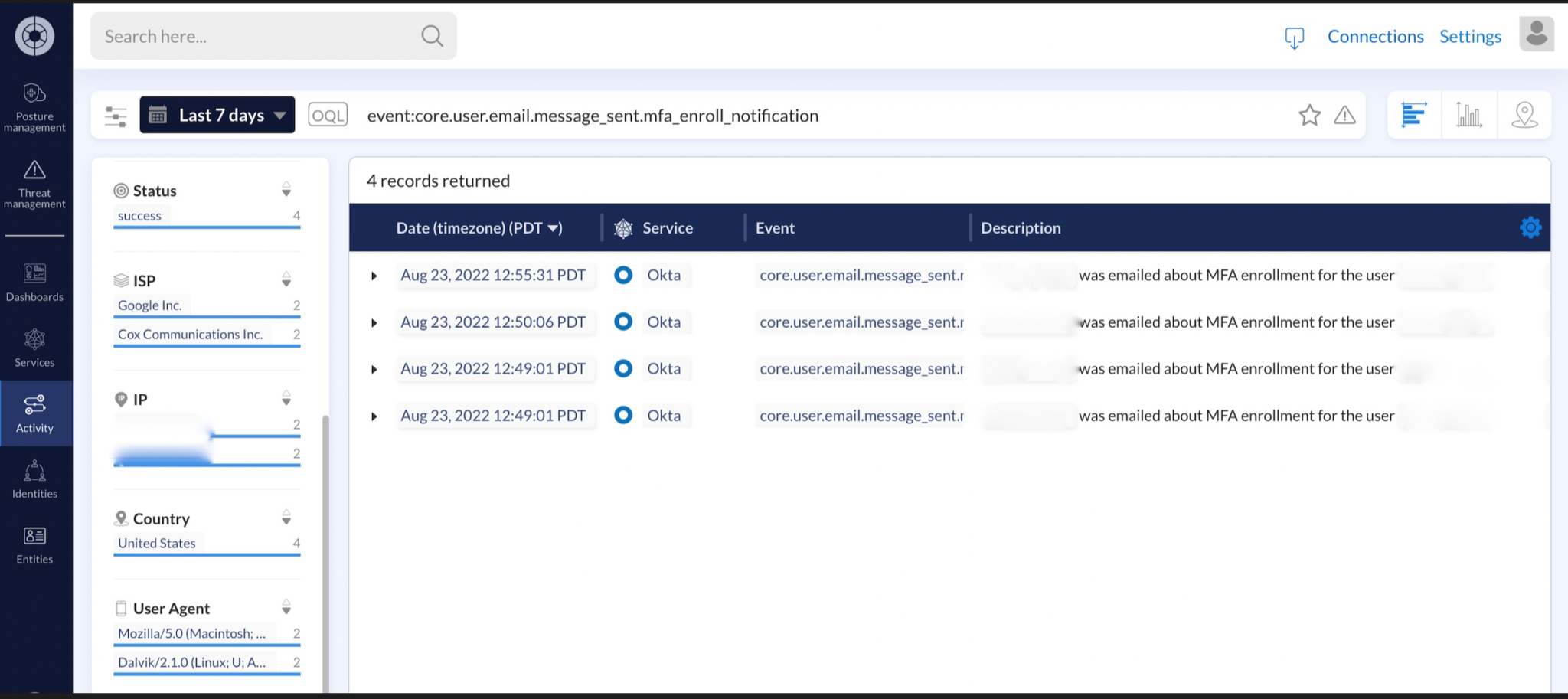The width and height of the screenshot is (1568, 699).
Task: Open Entities in the sidebar
Action: (x=34, y=546)
